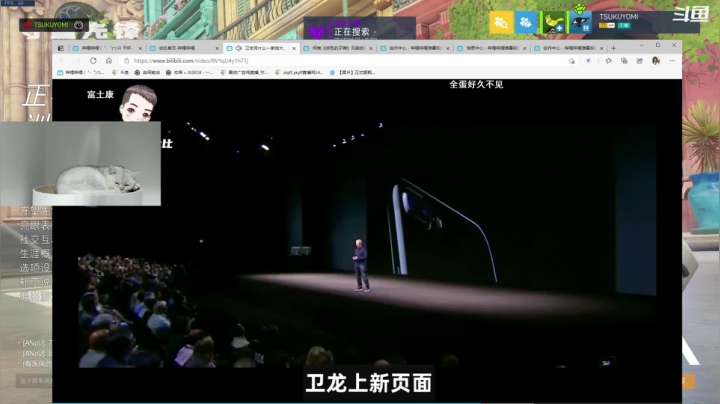Click the bilibili video progress bar
This screenshot has width=720, height=404.
point(367,403)
